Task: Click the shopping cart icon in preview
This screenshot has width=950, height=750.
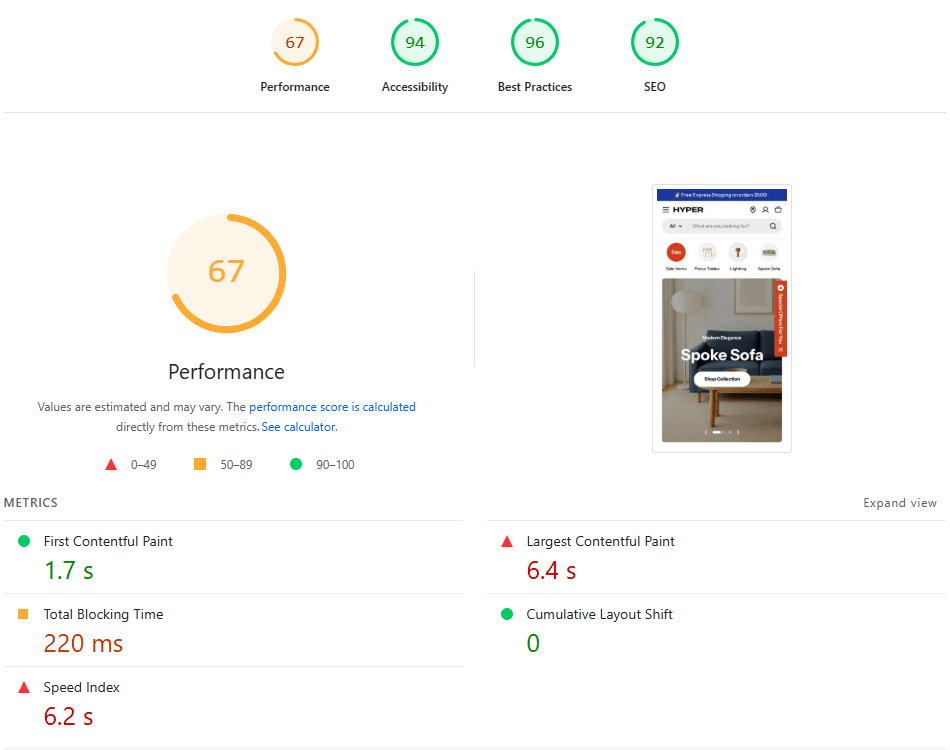Action: [x=778, y=210]
